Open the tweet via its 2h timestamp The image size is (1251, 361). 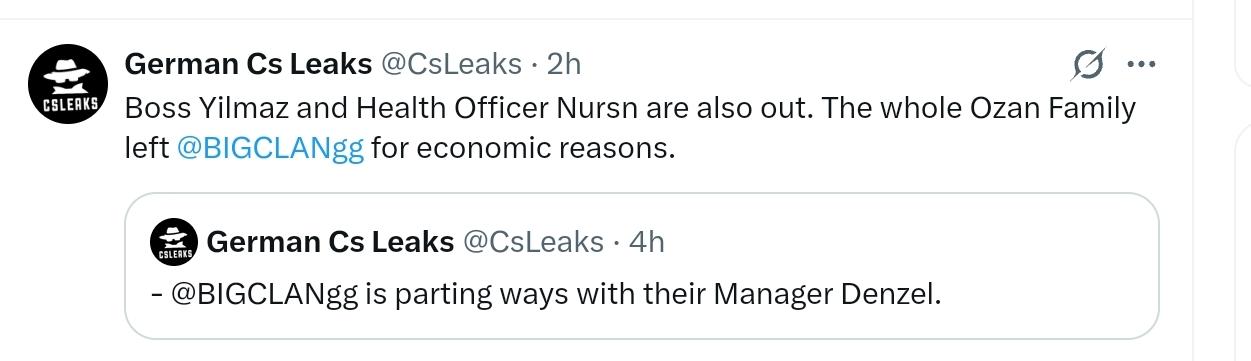(563, 64)
